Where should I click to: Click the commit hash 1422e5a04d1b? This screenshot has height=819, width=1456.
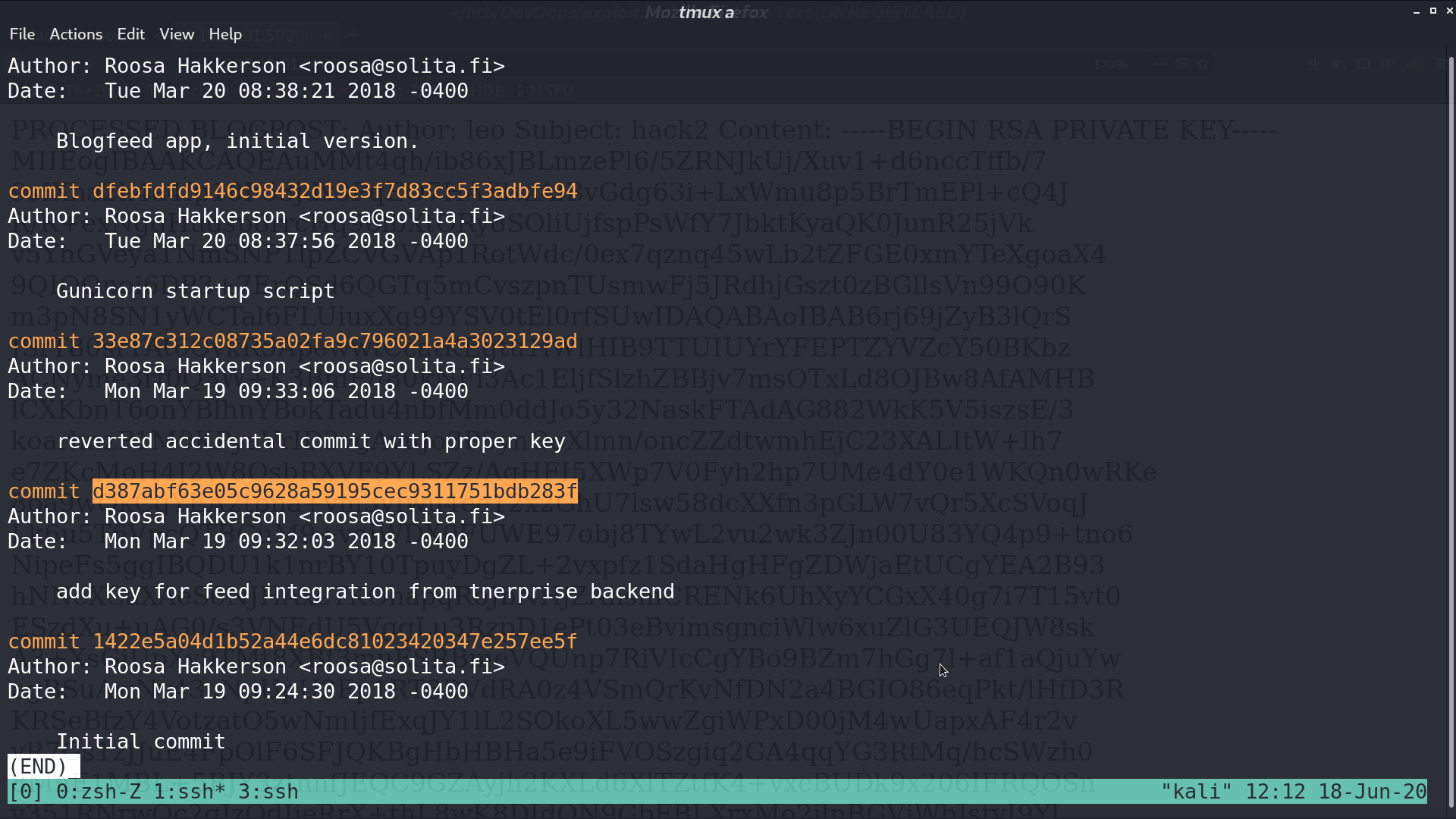(334, 642)
